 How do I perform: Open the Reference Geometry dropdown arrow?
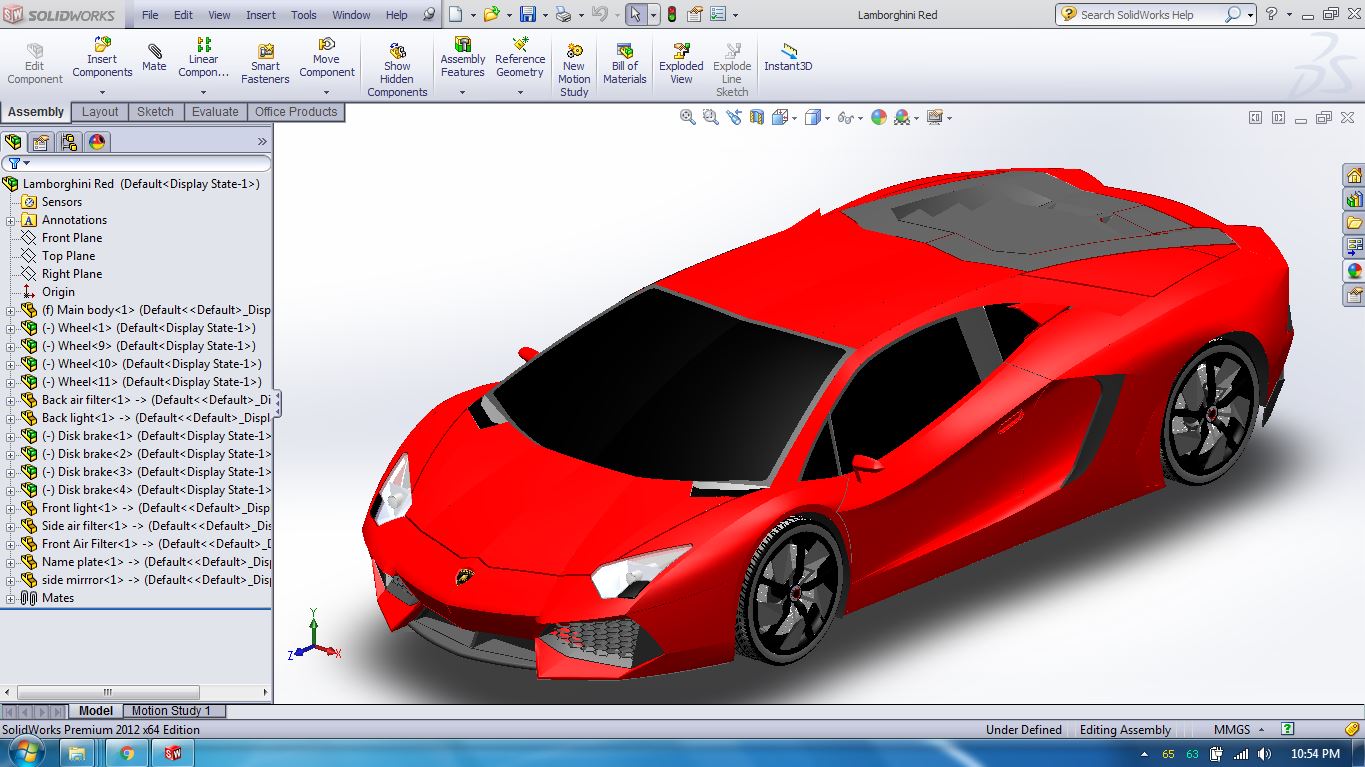520,93
